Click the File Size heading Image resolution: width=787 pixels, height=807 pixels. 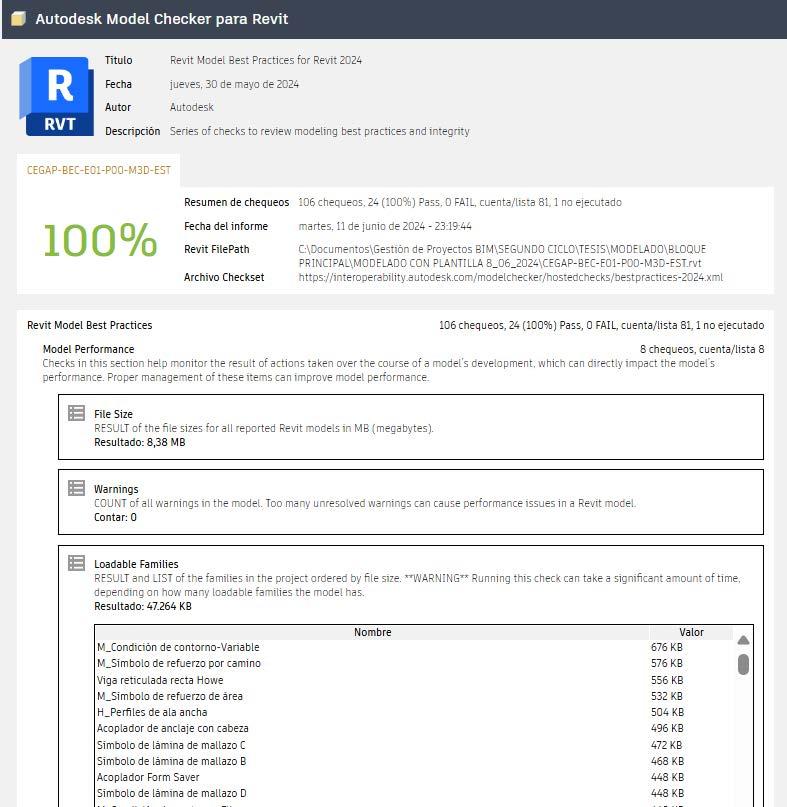(113, 414)
